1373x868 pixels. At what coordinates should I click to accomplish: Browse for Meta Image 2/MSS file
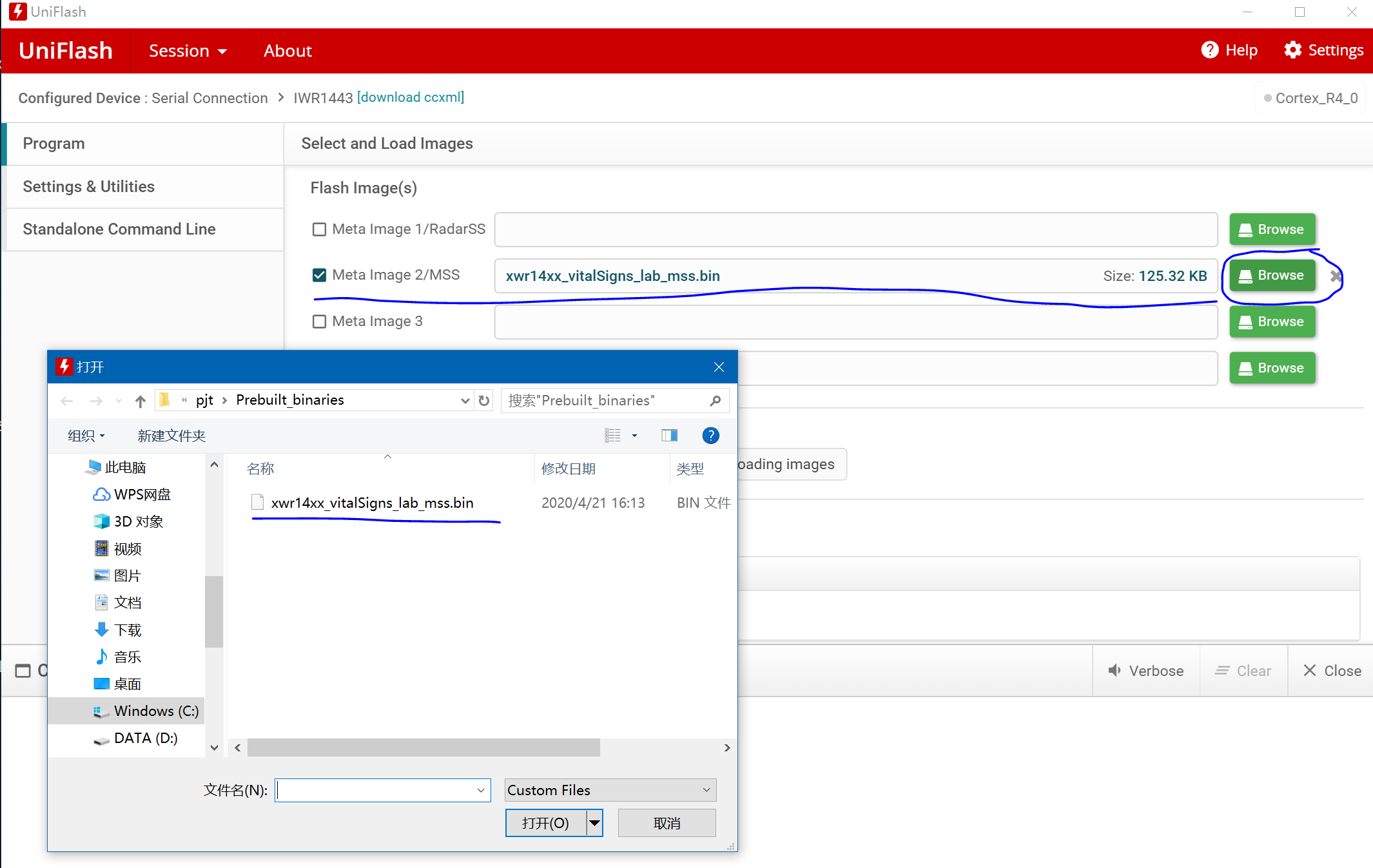tap(1272, 276)
